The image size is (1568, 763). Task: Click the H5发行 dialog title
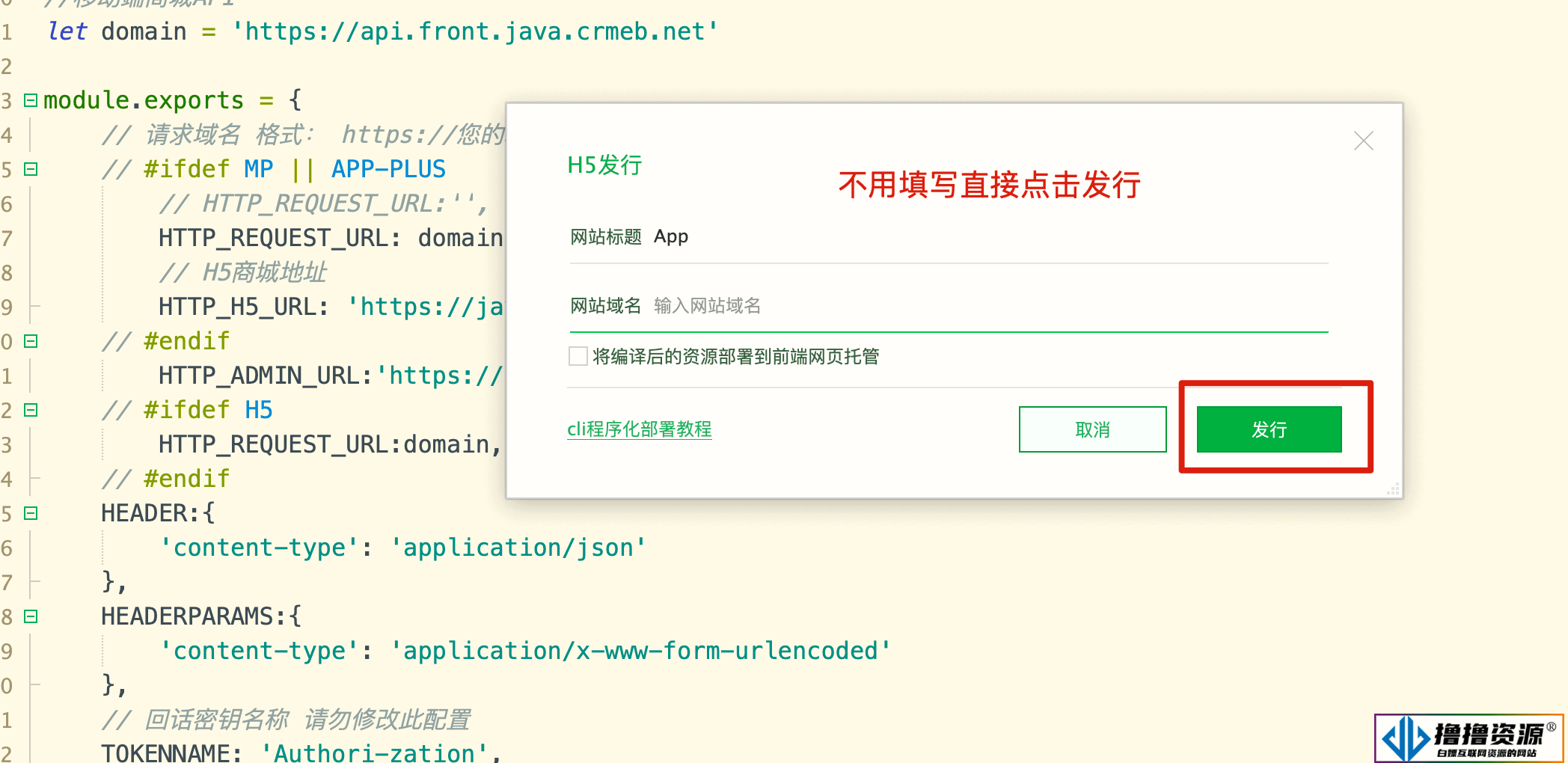click(x=604, y=165)
